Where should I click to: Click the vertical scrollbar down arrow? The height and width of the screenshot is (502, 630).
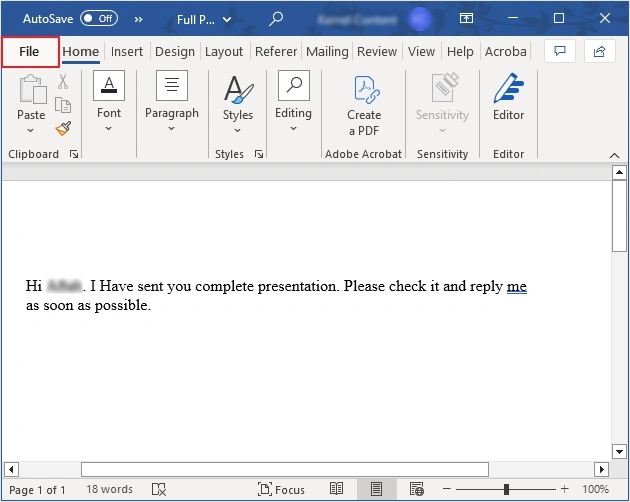tap(619, 451)
